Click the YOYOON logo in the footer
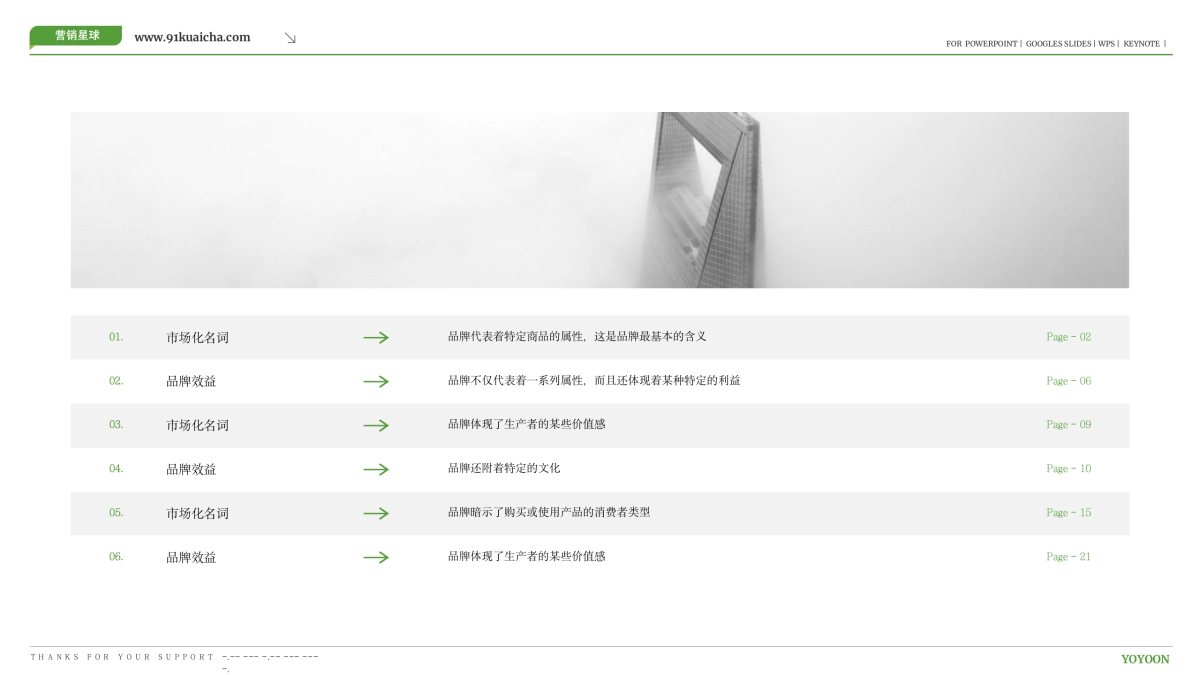The width and height of the screenshot is (1200, 675). [x=1146, y=660]
